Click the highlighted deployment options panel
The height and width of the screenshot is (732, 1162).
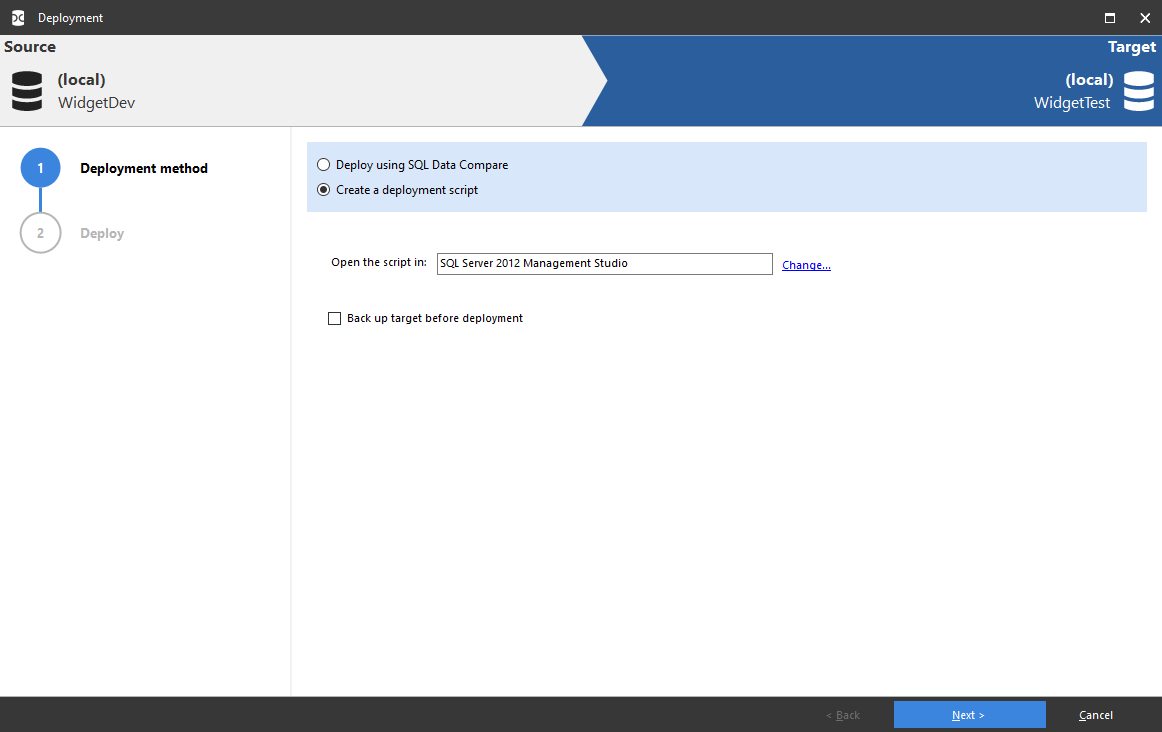point(727,176)
